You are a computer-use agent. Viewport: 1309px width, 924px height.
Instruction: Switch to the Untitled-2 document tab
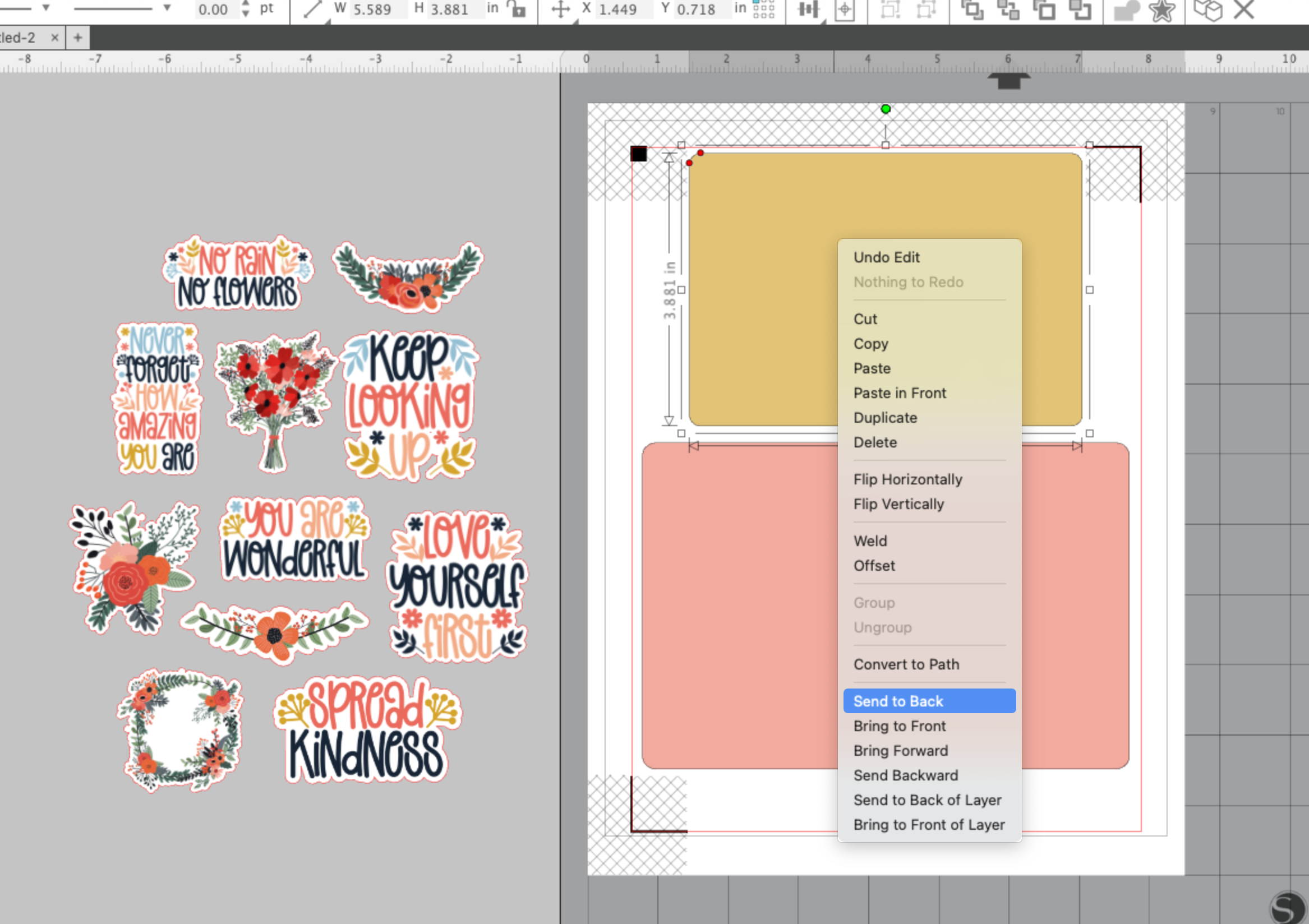[x=23, y=37]
